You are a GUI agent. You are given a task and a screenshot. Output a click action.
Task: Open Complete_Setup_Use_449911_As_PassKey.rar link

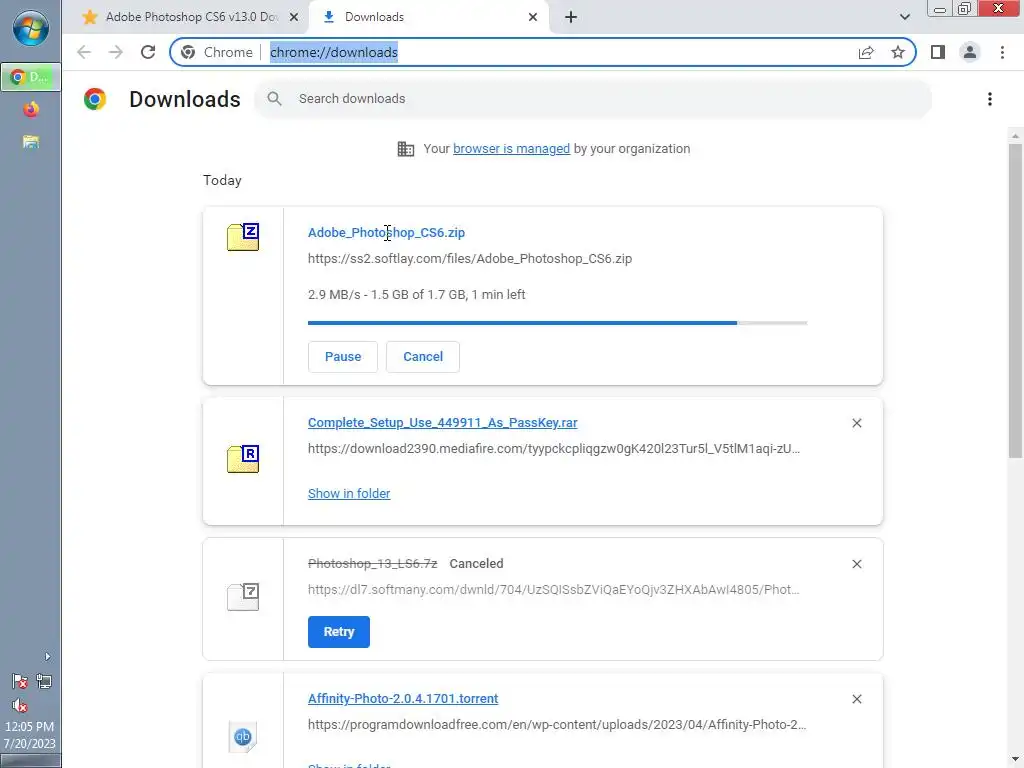click(x=443, y=423)
